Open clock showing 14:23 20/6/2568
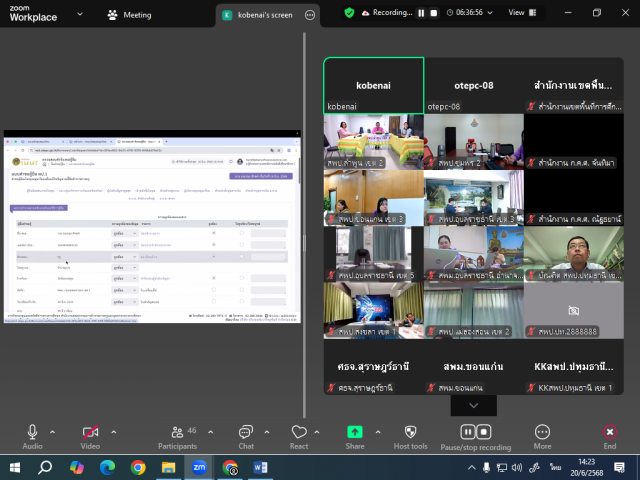 (587, 467)
